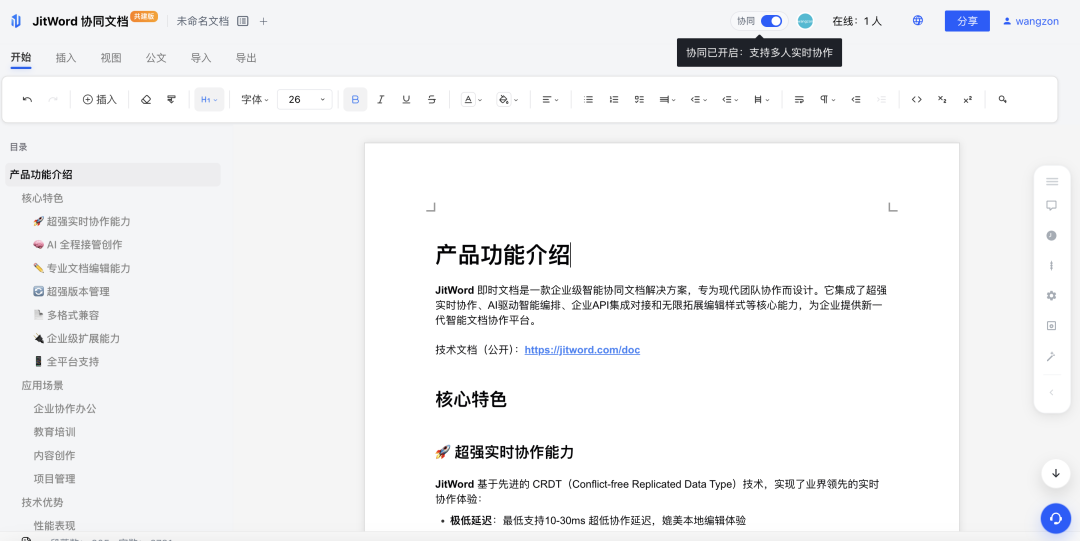Switch to the 导出 tab
The width and height of the screenshot is (1080, 541).
click(246, 58)
